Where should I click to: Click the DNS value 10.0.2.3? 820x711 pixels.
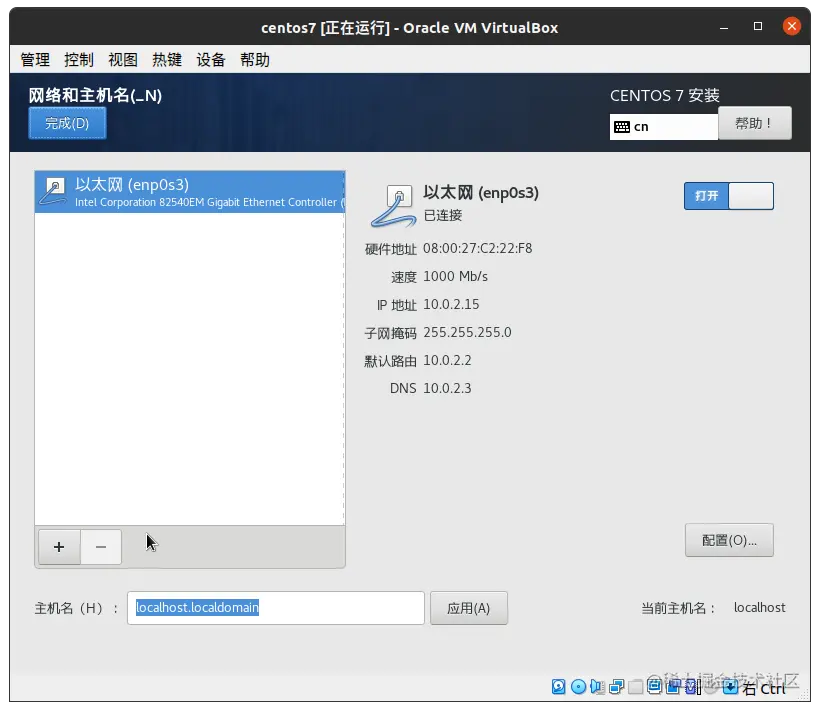pos(447,388)
